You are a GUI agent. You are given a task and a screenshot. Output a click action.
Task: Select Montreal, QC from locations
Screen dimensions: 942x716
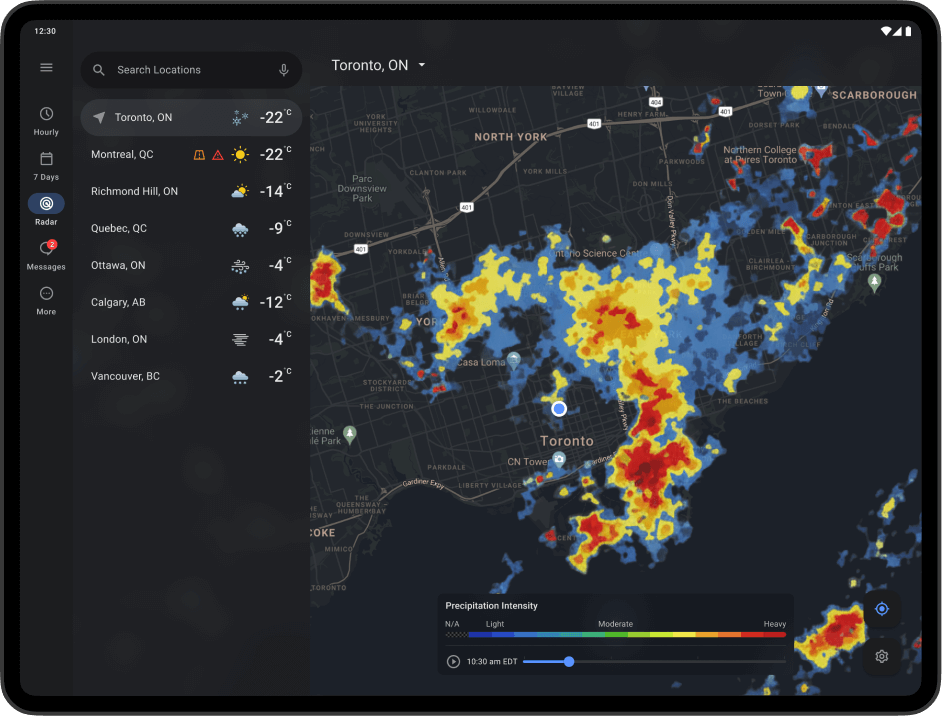(x=122, y=155)
